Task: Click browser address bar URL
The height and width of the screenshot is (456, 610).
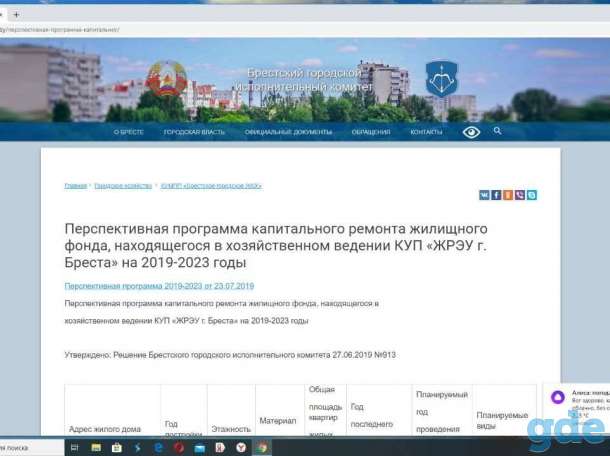Action: tap(60, 30)
